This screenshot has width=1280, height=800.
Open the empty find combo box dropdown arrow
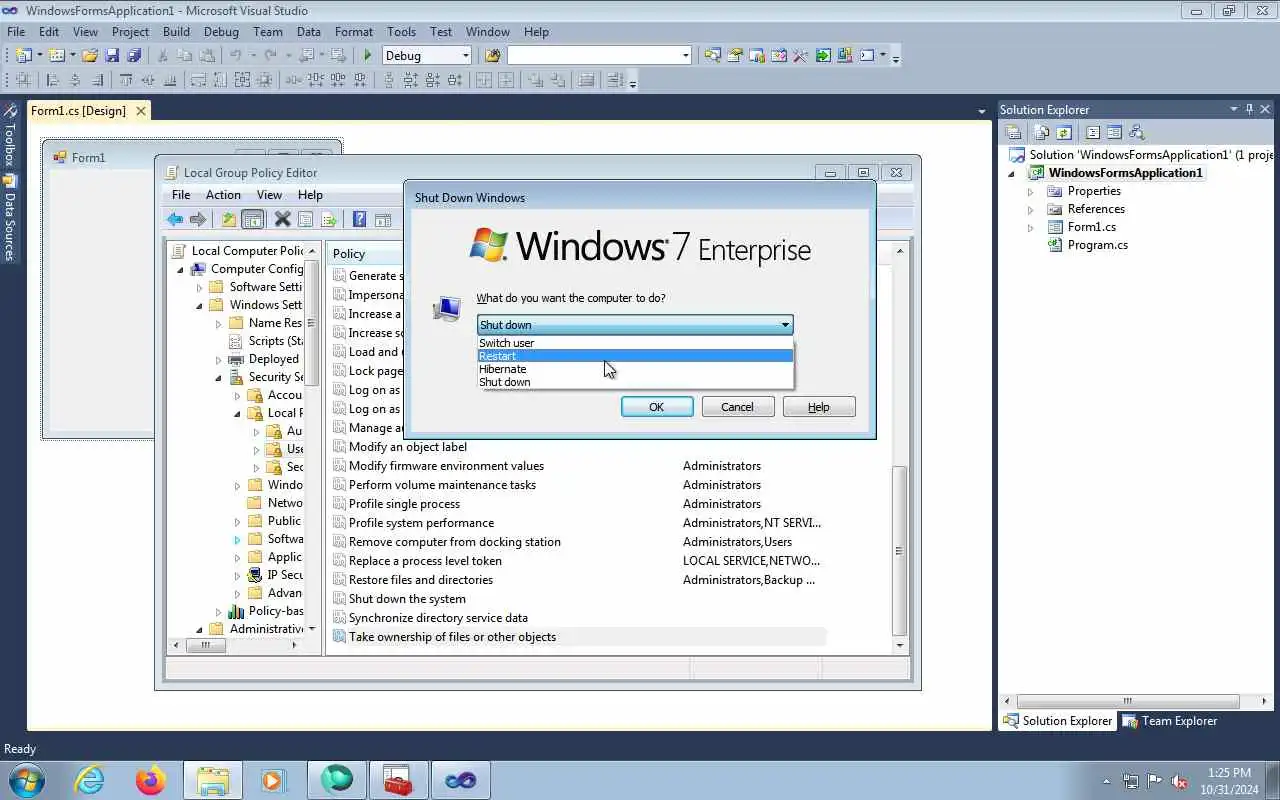point(685,56)
